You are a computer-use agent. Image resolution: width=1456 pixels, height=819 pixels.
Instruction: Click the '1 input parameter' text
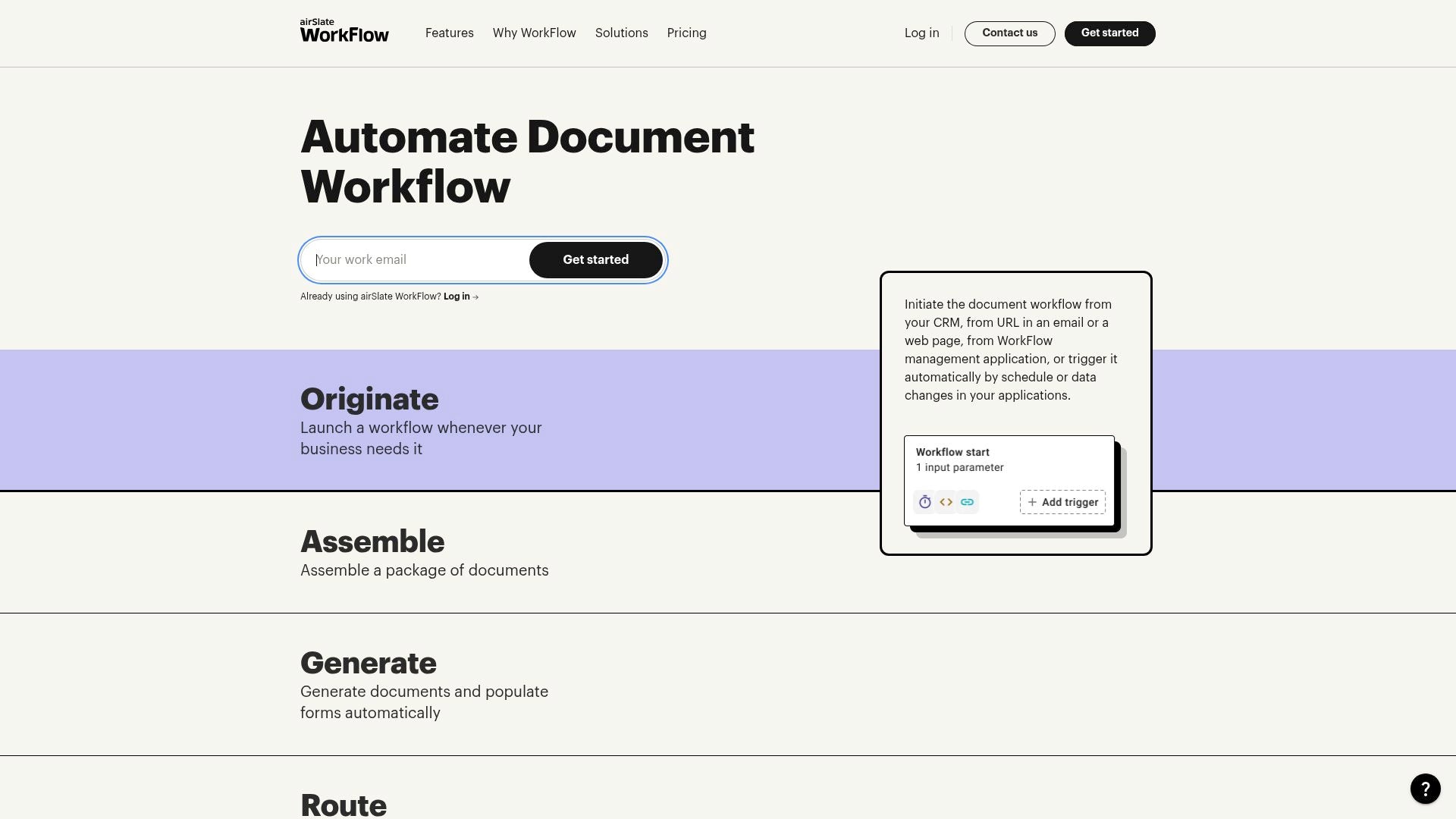[959, 468]
